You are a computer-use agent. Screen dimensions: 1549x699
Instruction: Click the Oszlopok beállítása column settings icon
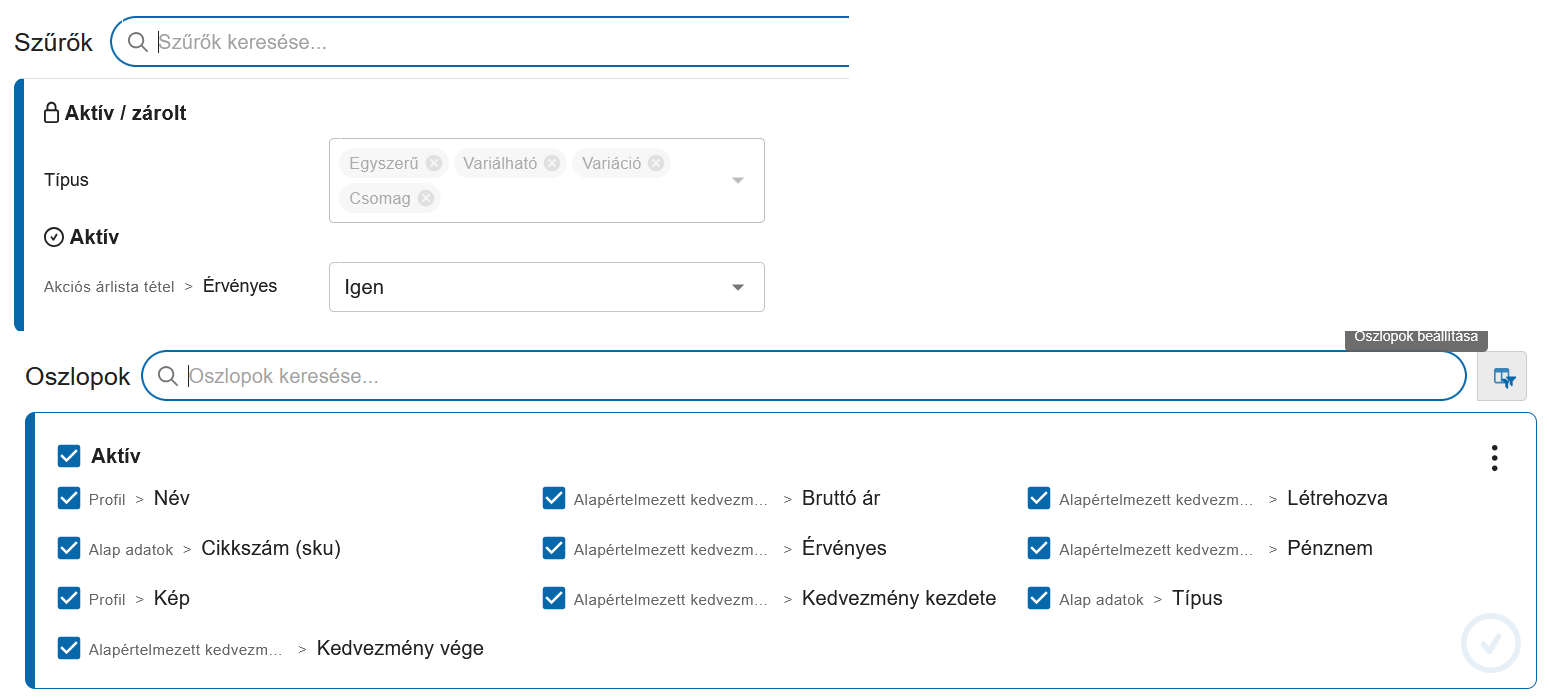[1502, 377]
